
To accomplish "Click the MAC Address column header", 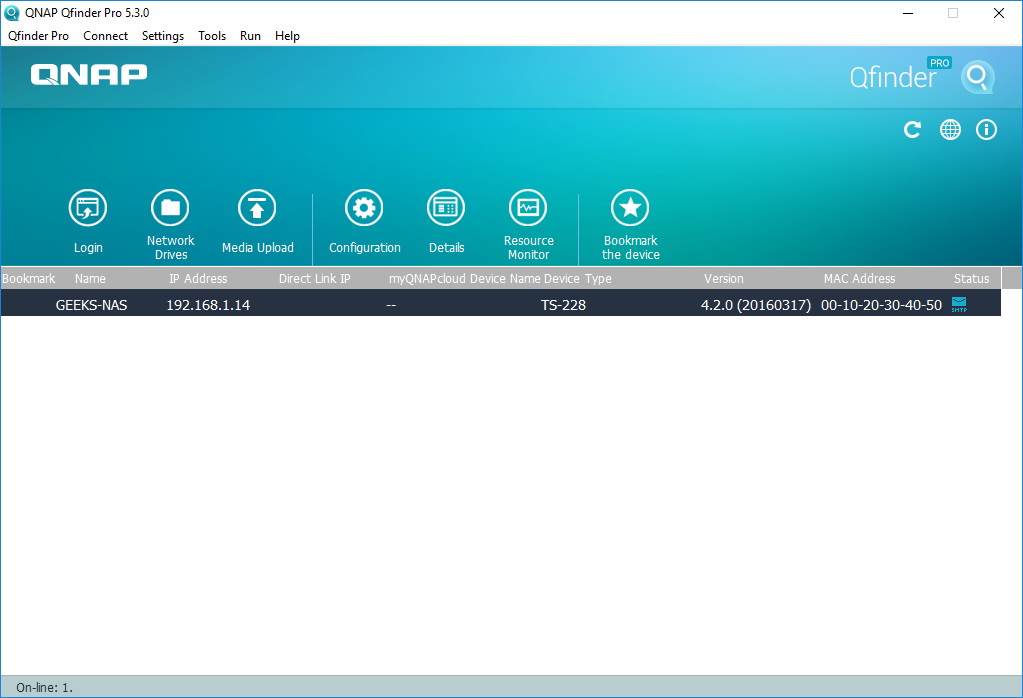I will click(859, 279).
